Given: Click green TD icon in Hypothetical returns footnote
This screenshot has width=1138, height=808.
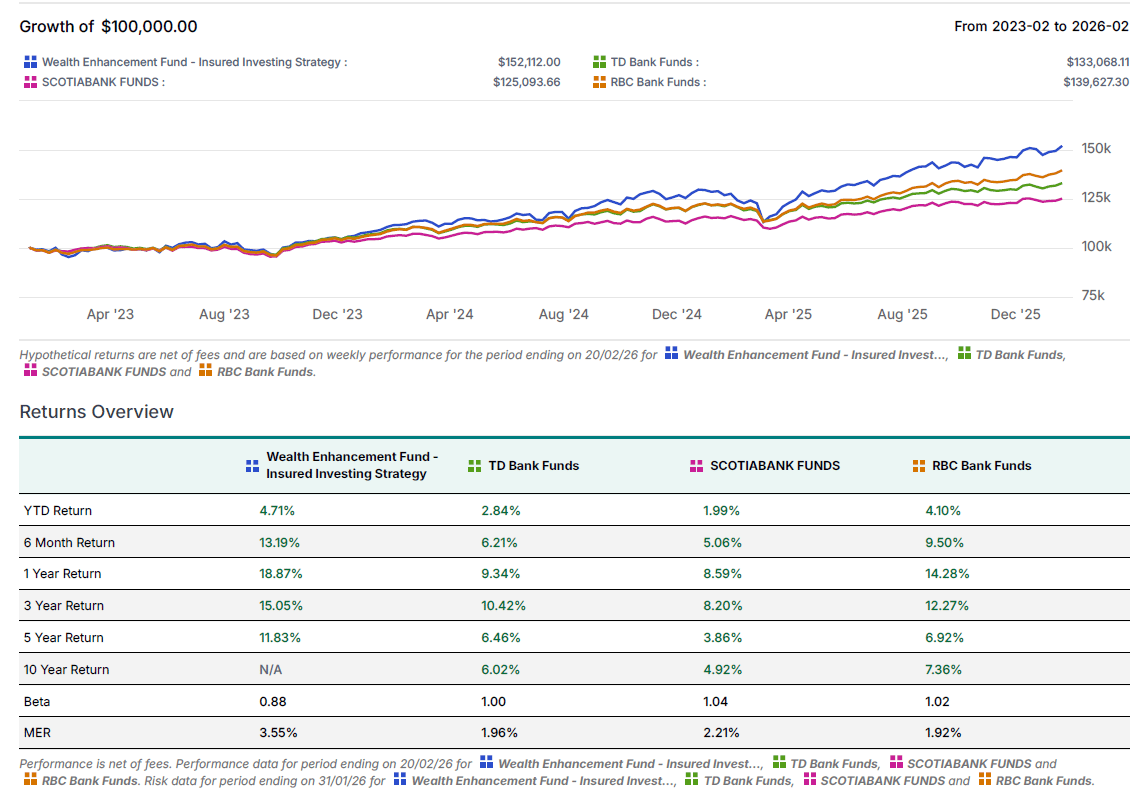Looking at the screenshot, I should coord(964,354).
